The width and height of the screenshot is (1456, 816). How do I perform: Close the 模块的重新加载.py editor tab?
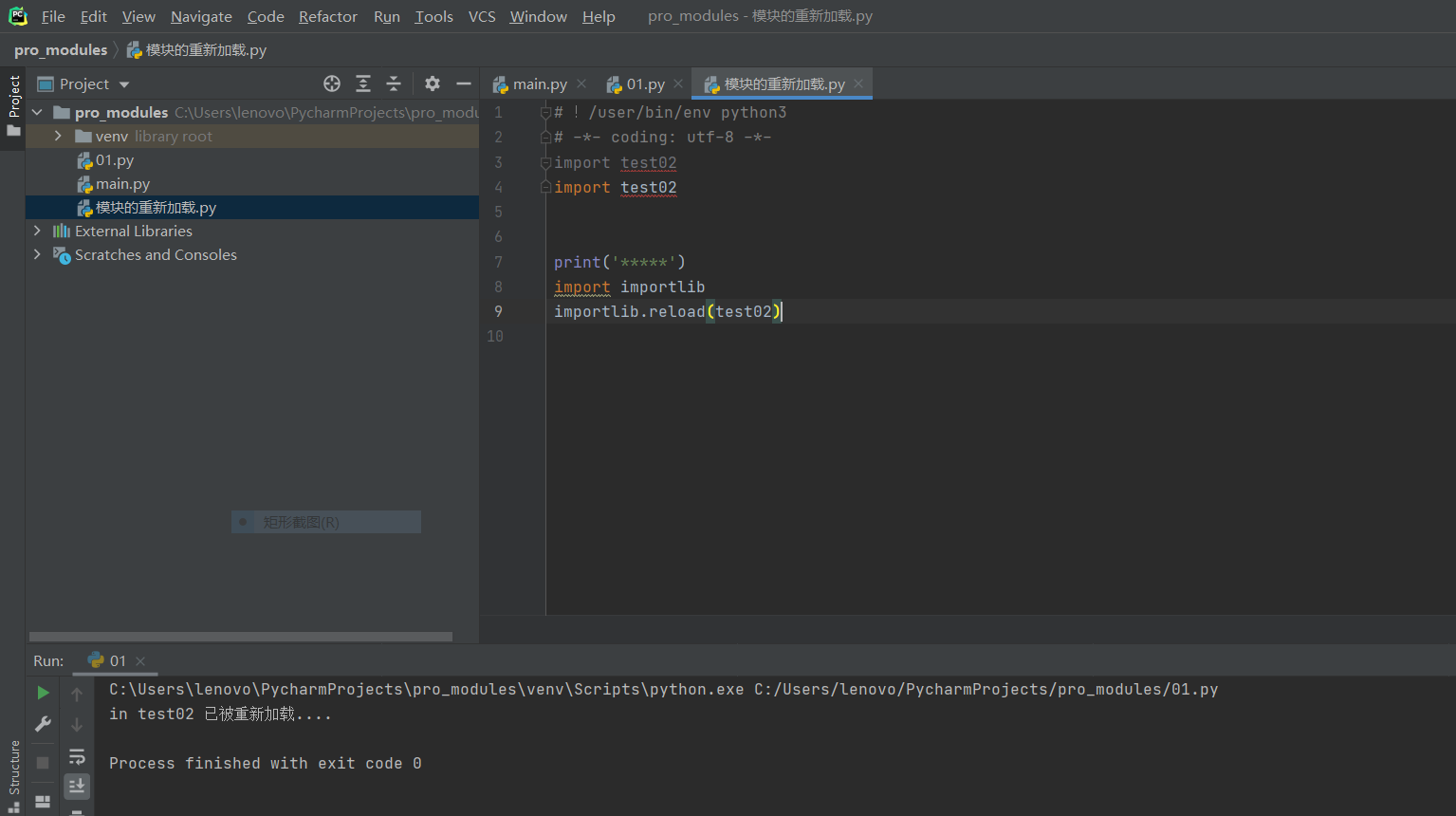[858, 83]
